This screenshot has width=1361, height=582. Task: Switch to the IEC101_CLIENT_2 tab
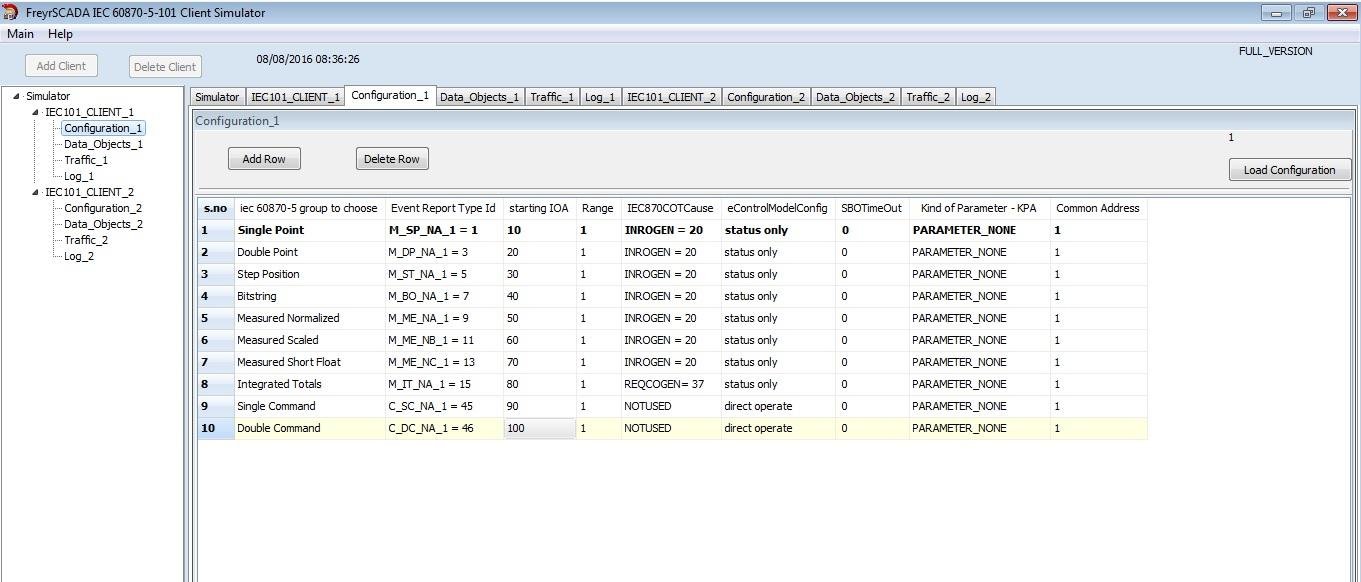click(671, 97)
